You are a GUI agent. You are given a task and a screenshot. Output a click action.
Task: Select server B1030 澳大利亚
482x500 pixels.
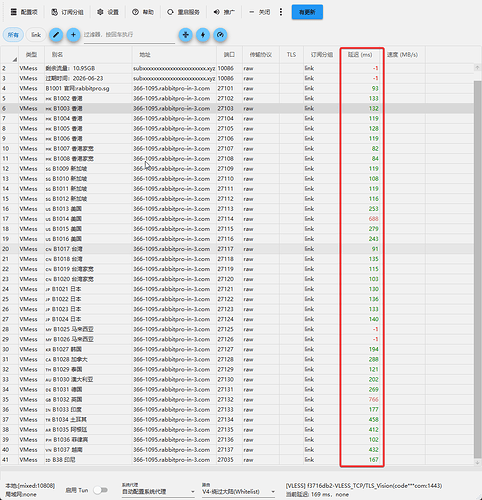(237, 379)
